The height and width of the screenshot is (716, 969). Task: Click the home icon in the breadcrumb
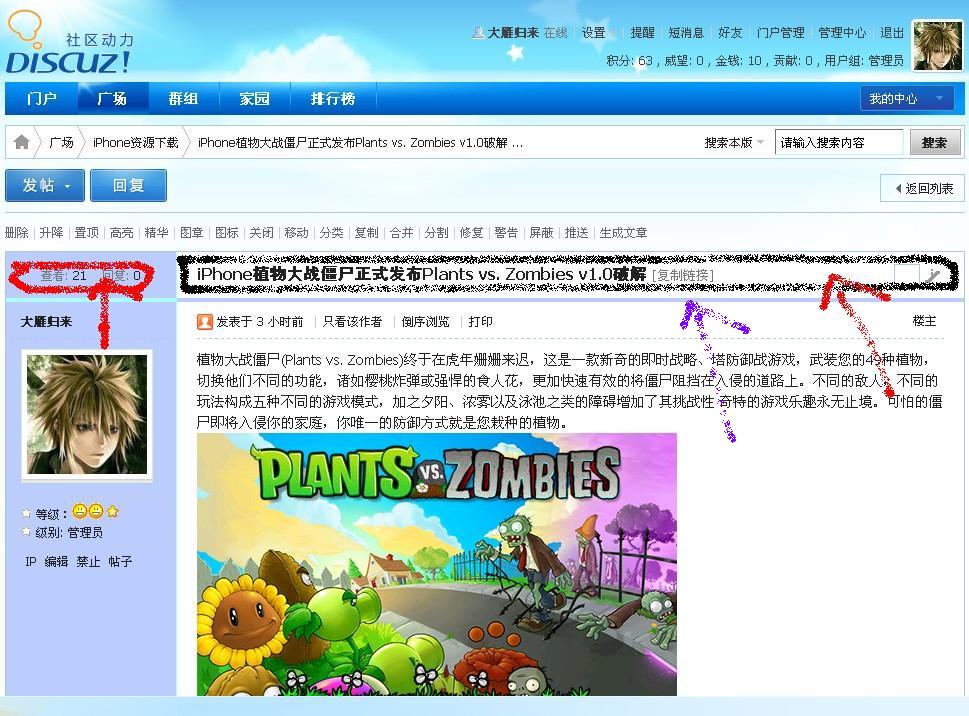(x=22, y=142)
